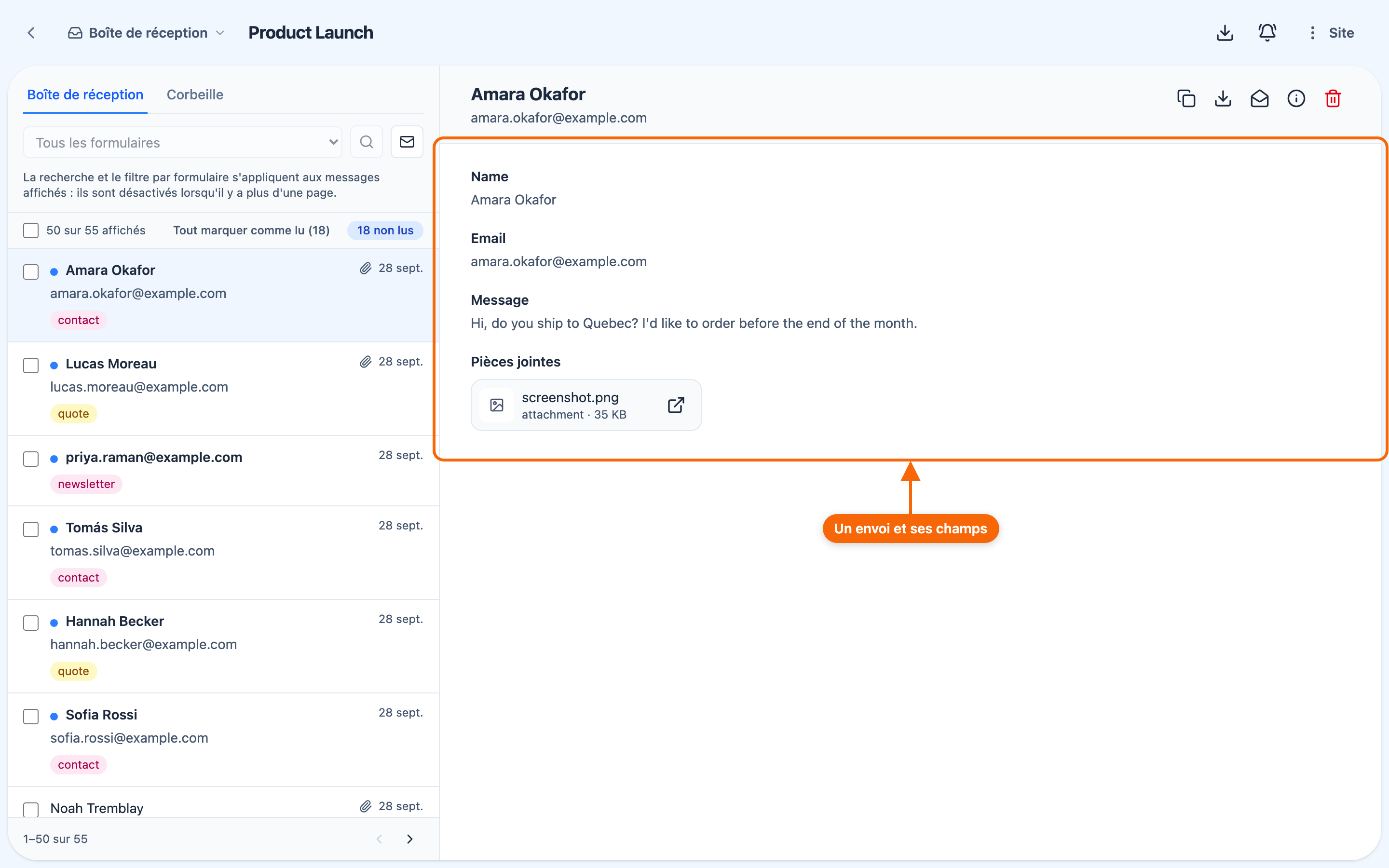Click the paperclip on Amara Okafor's row
The image size is (1389, 868).
tap(366, 268)
